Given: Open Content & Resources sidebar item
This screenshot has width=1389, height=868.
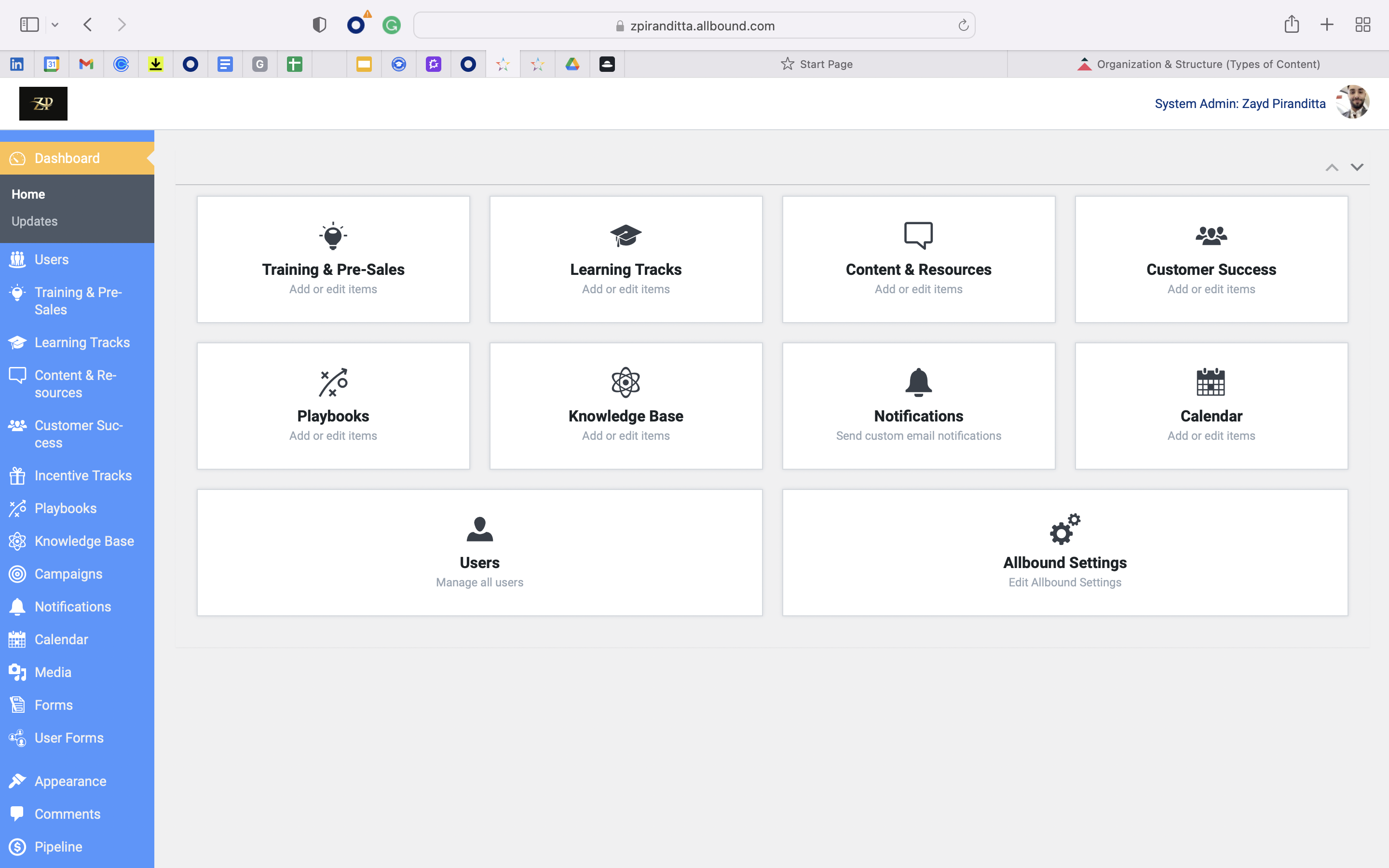Looking at the screenshot, I should point(77,384).
